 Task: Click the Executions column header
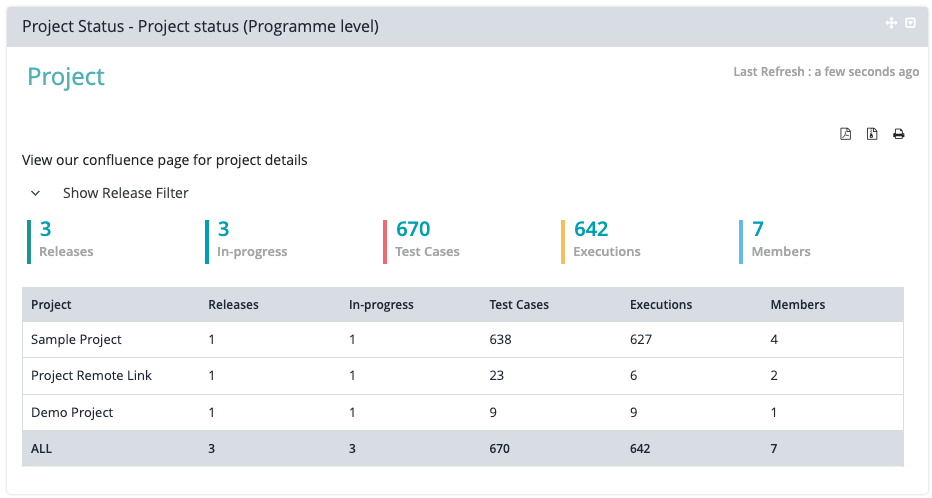pyautogui.click(x=661, y=304)
